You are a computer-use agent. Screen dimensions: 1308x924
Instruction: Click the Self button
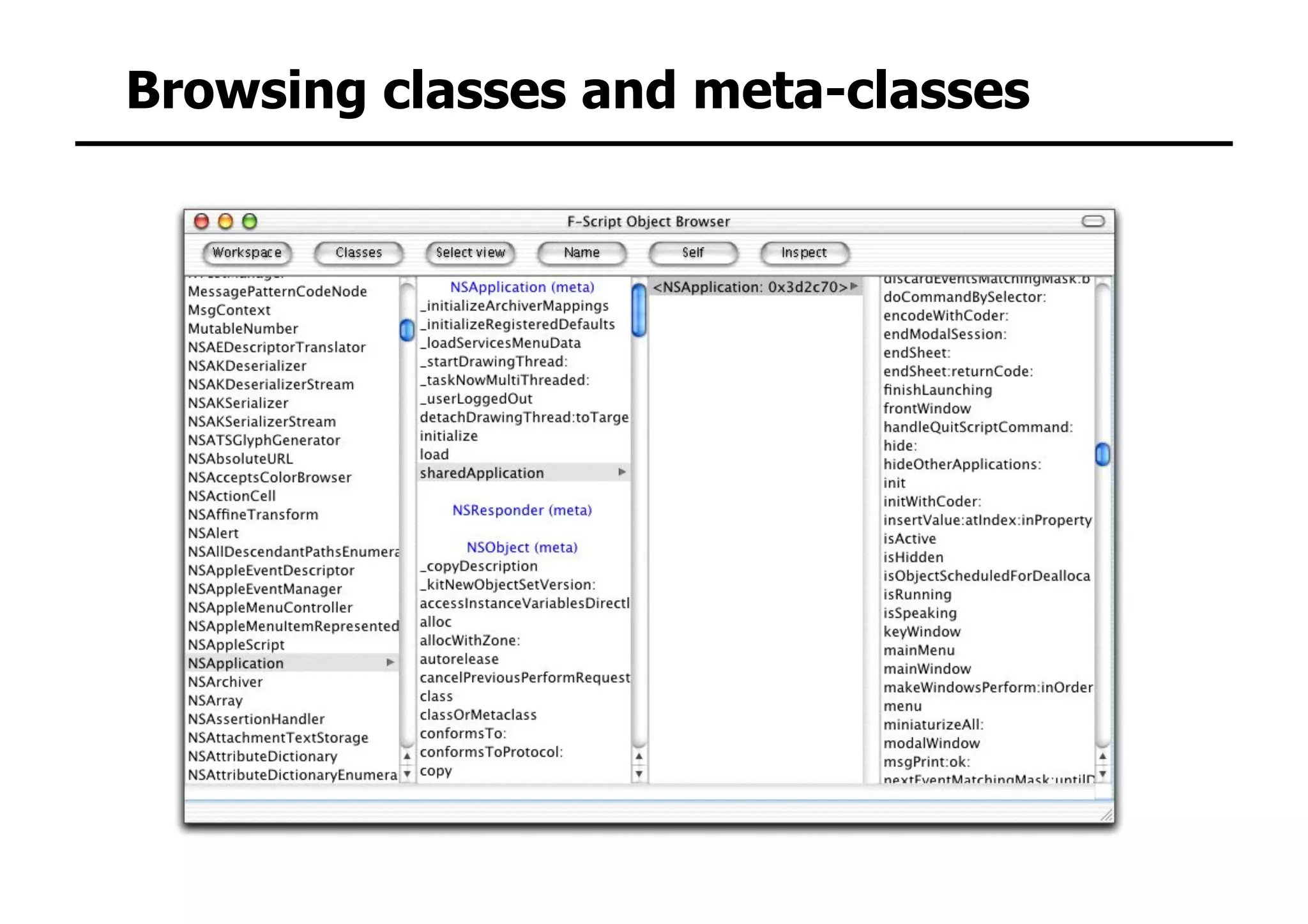tap(693, 253)
